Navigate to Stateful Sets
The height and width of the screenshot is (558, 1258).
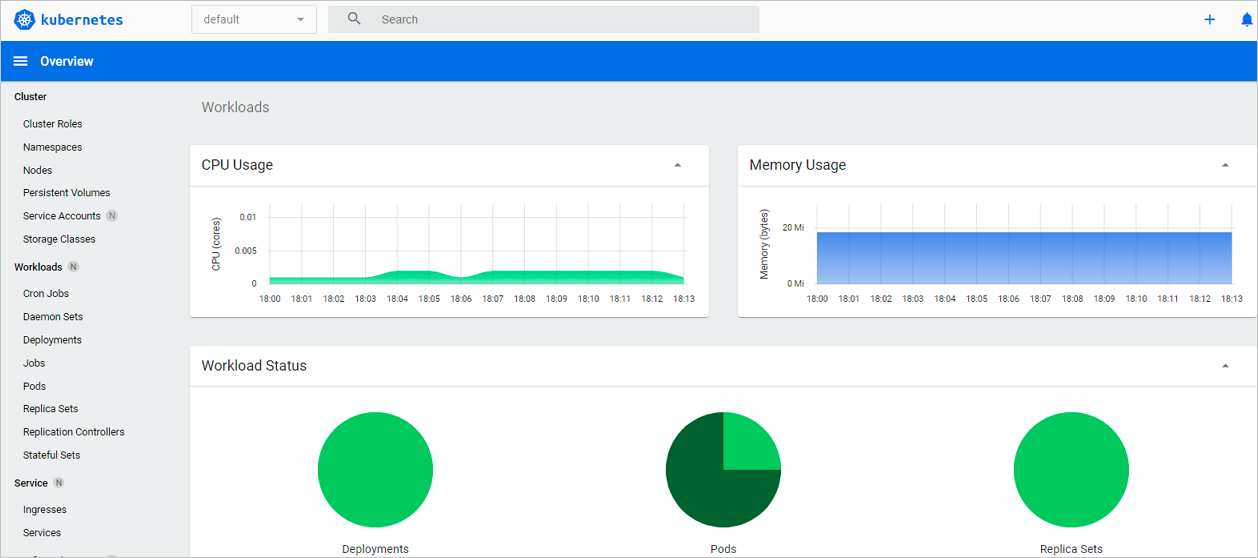click(x=52, y=455)
